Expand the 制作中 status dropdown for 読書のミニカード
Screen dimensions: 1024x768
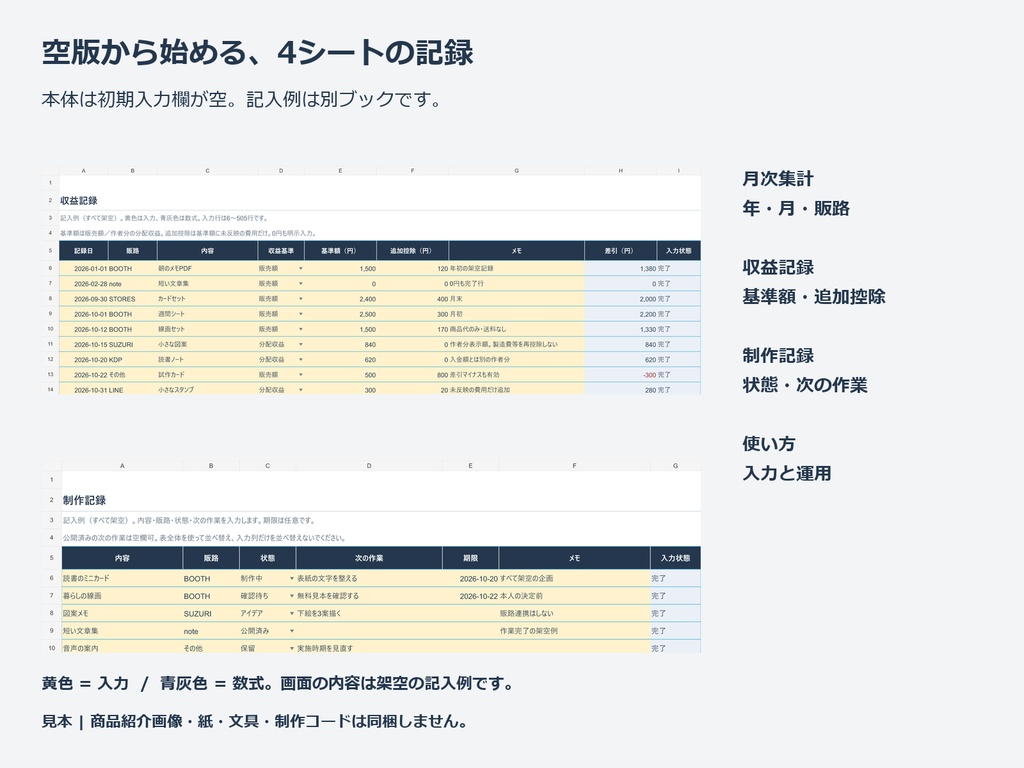pos(291,579)
